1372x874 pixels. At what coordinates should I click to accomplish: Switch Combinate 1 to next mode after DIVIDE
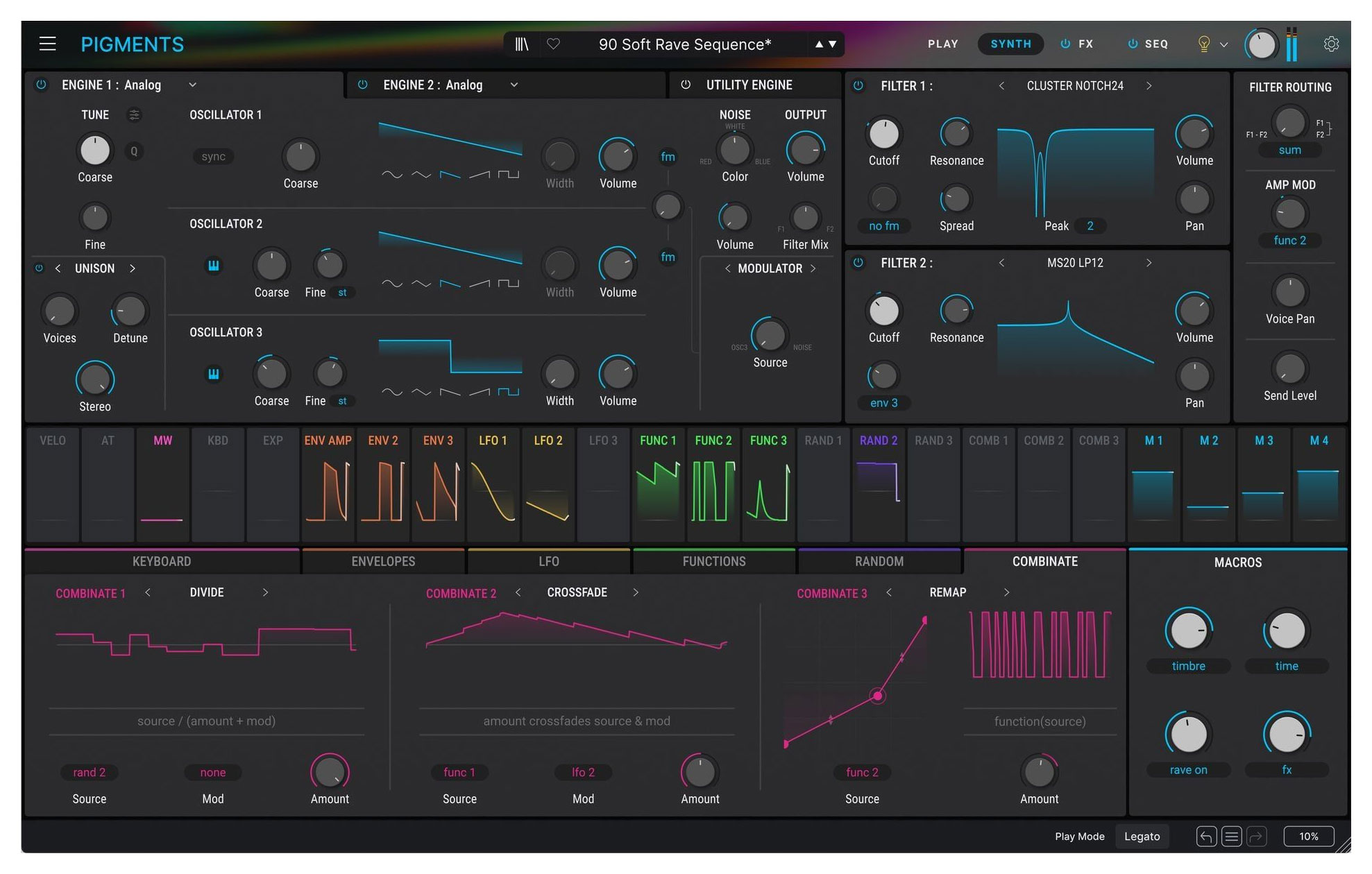(x=265, y=592)
